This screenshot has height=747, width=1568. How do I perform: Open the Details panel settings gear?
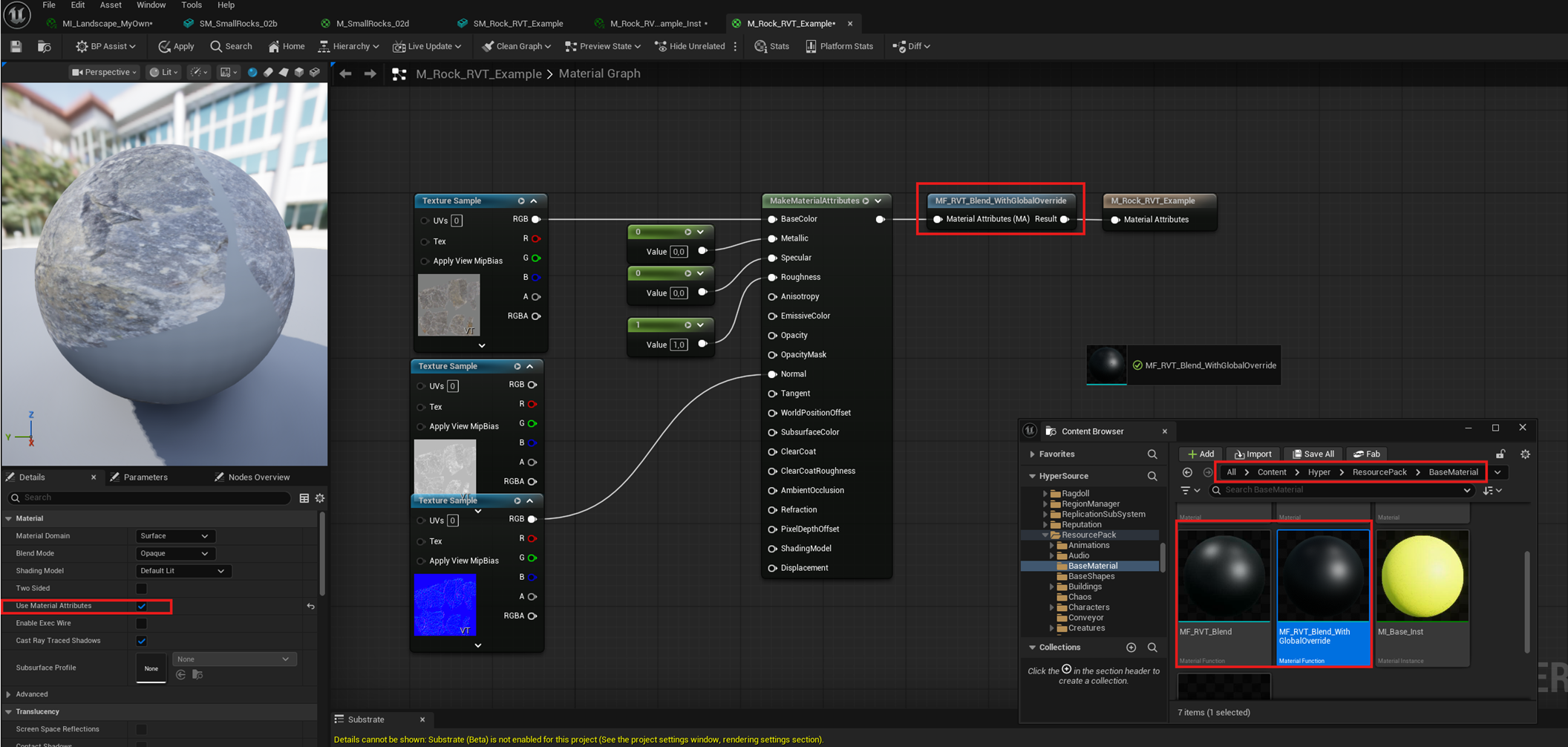point(320,498)
